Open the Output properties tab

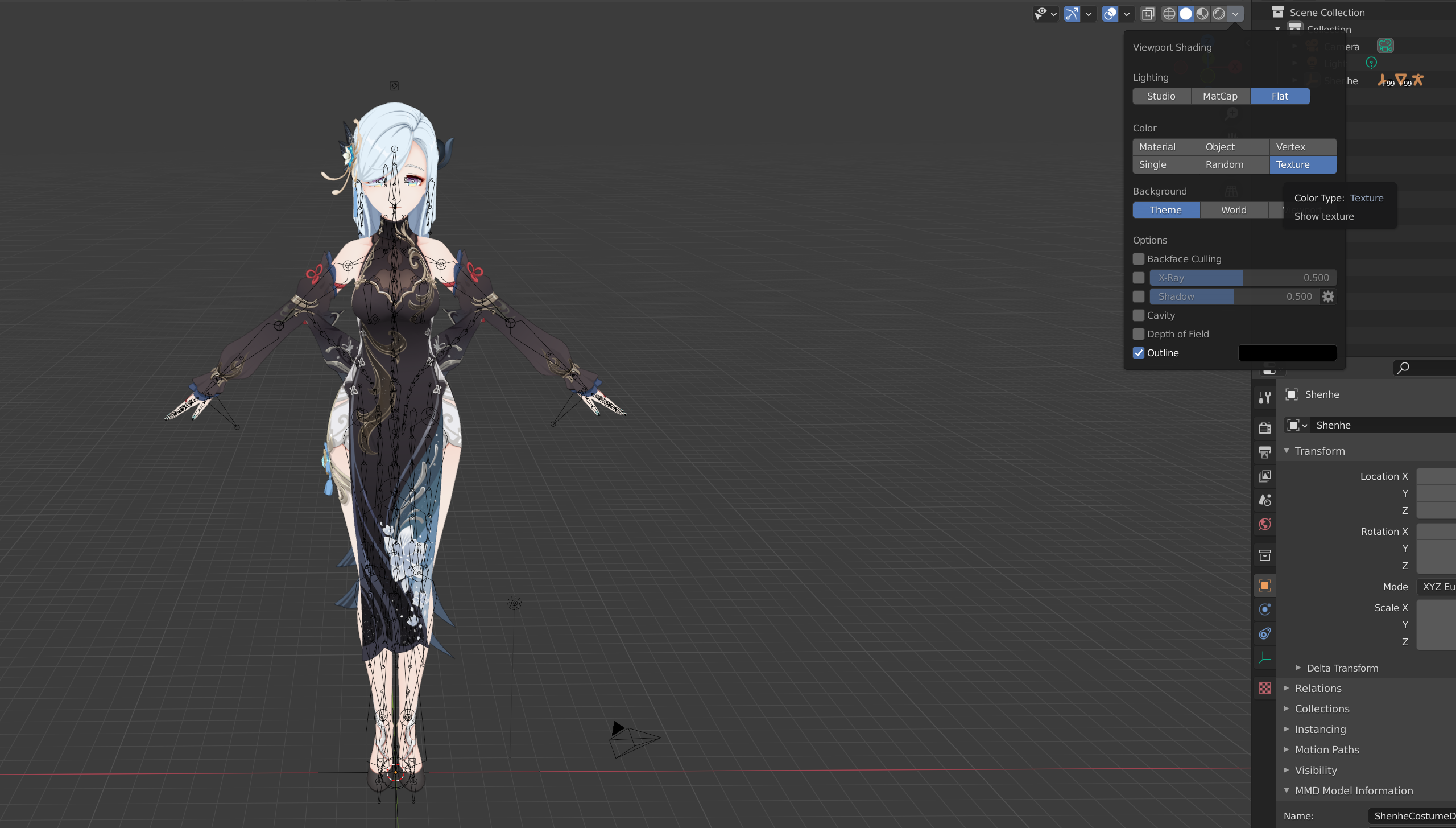point(1264,452)
